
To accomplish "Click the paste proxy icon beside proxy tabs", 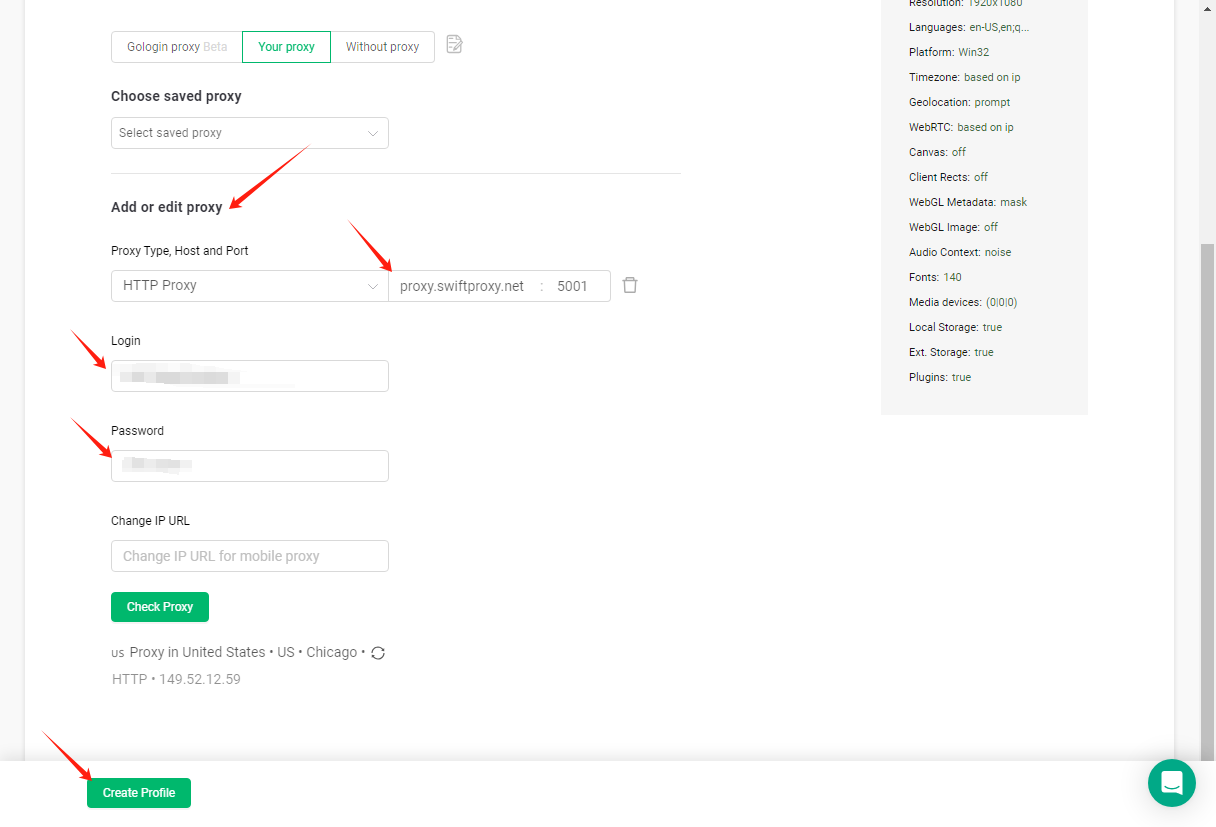I will tap(454, 44).
